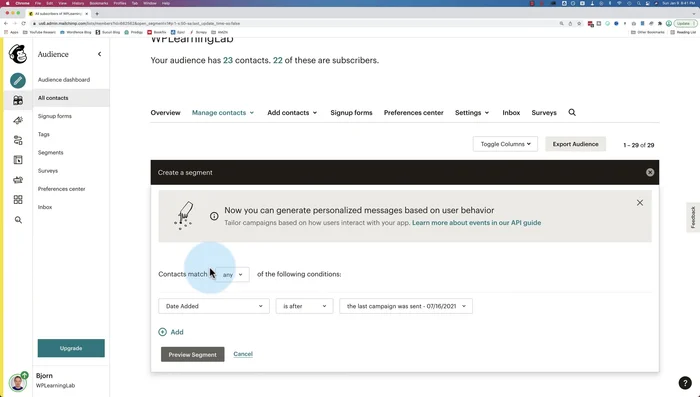Image resolution: width=700 pixels, height=397 pixels.
Task: Go back in Chrome
Action: (x=6, y=23)
